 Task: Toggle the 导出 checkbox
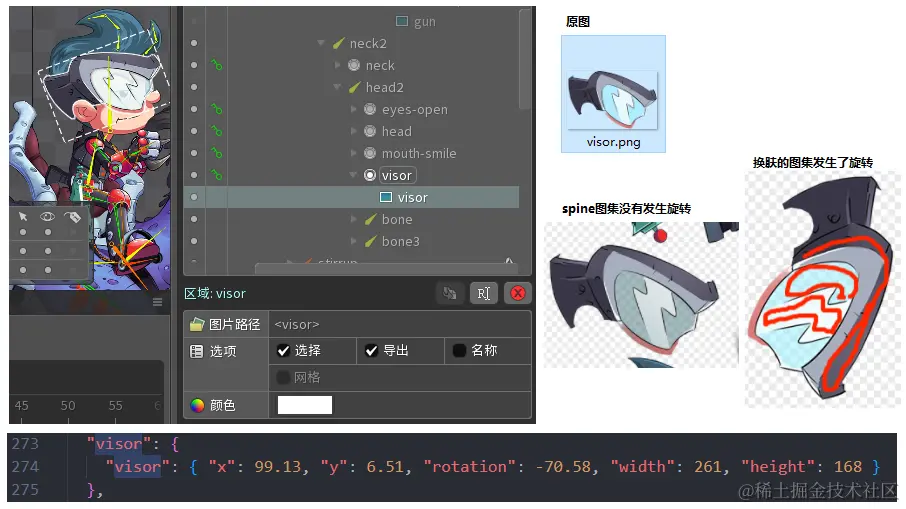[372, 351]
